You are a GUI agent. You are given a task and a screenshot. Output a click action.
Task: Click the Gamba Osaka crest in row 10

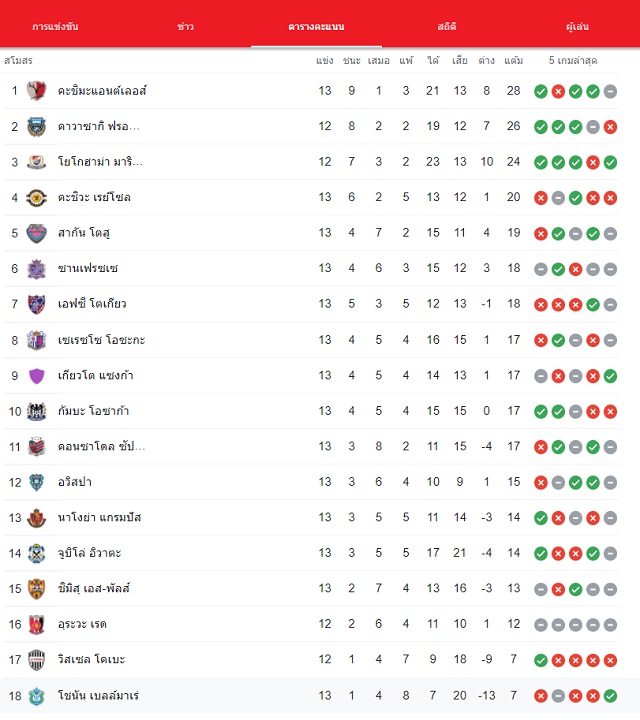click(x=36, y=411)
